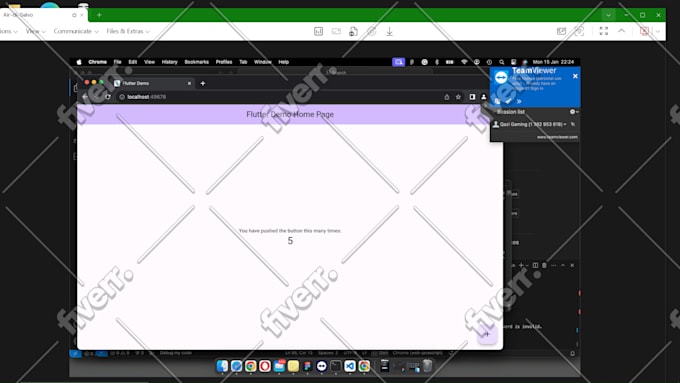Image resolution: width=680 pixels, height=383 pixels.
Task: Open the File menu
Action: point(118,62)
